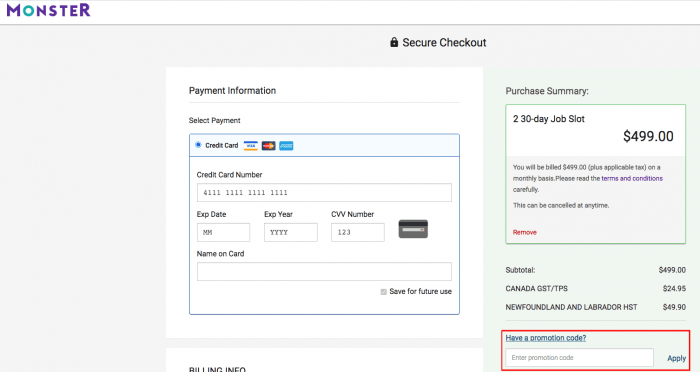
Task: Toggle Save for future use checkbox
Action: (383, 292)
